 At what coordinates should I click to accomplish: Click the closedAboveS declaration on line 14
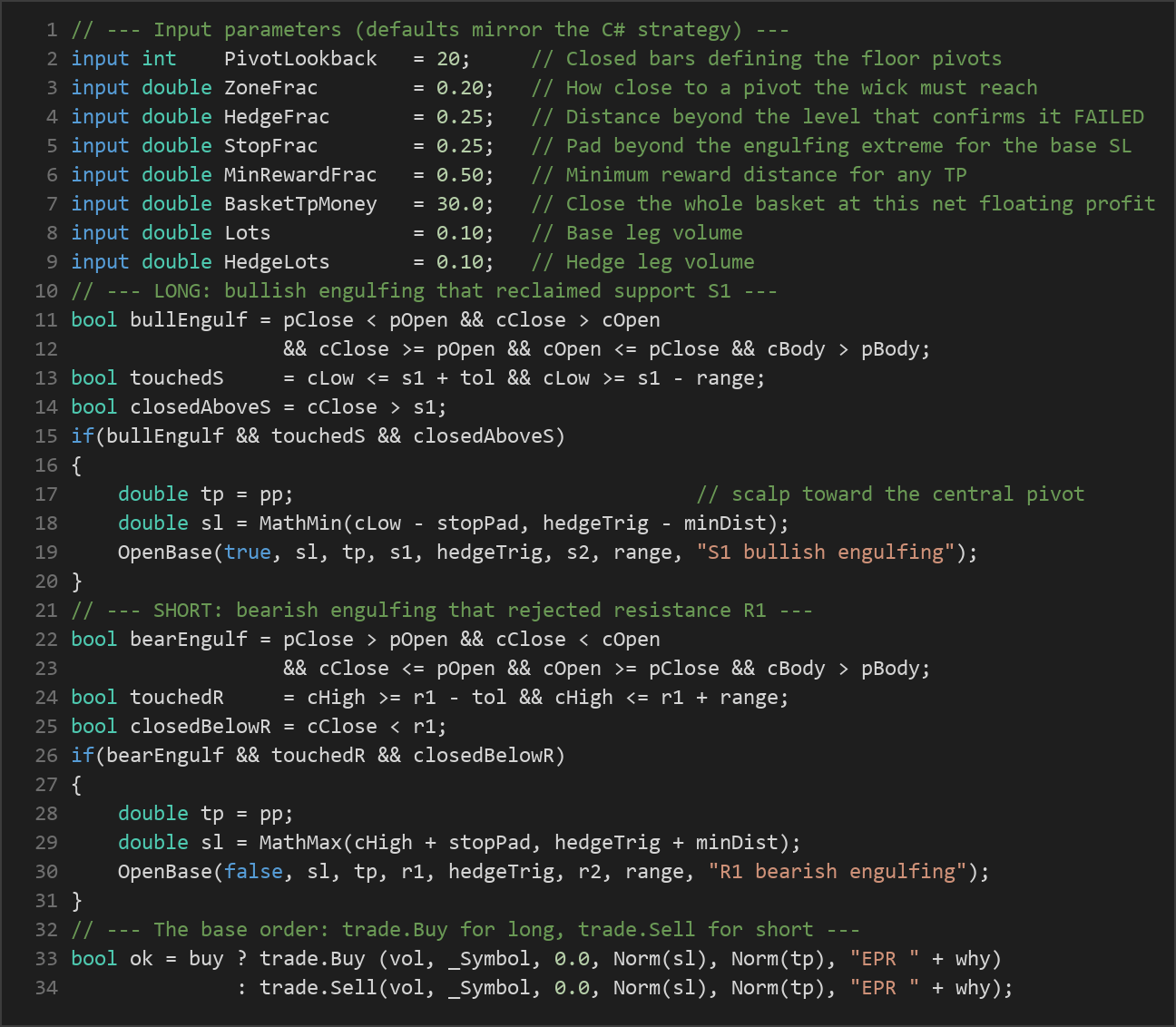(201, 407)
